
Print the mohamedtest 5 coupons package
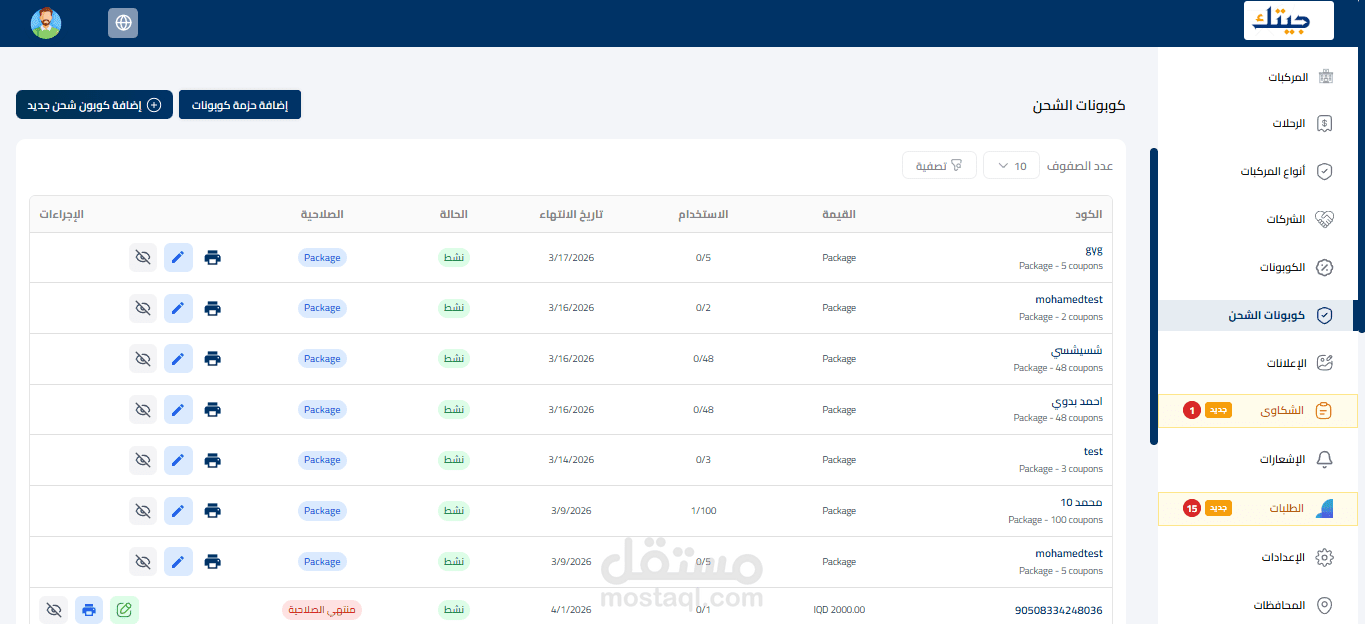click(212, 562)
